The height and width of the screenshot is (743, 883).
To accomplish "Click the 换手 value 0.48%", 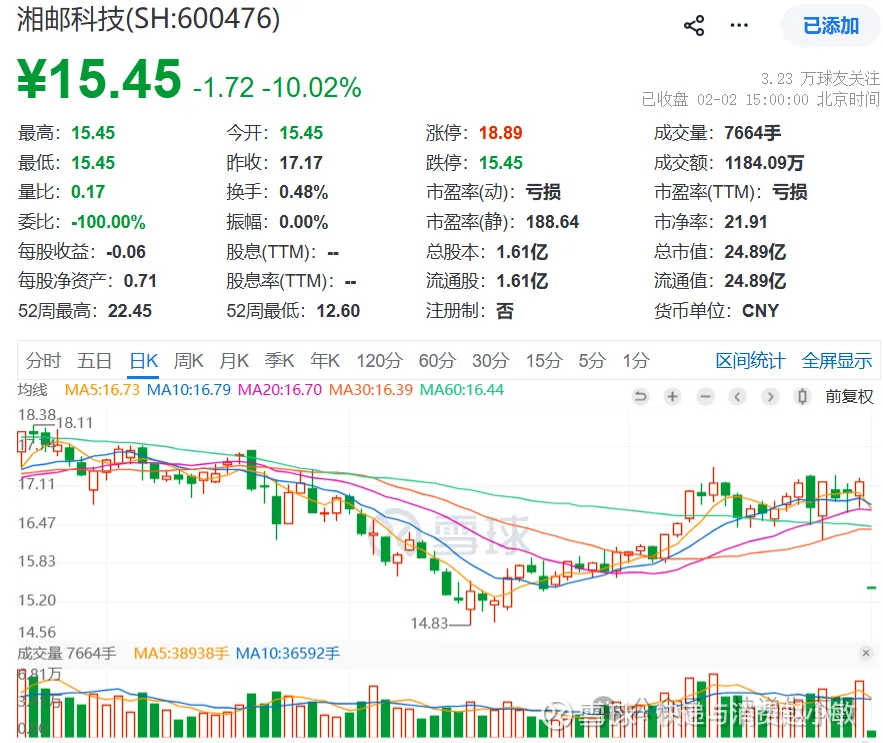I will 304,192.
